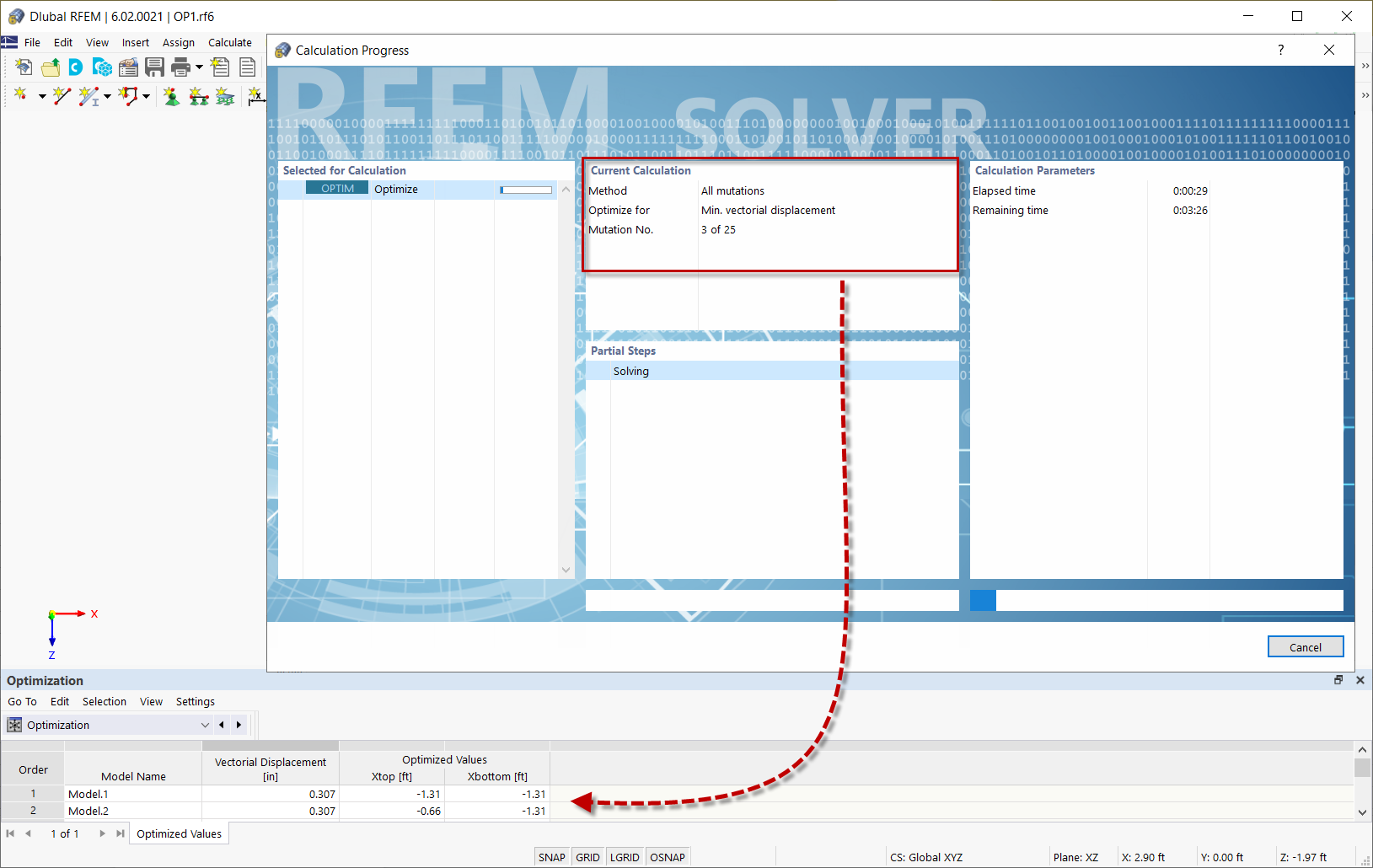Viewport: 1373px width, 868px height.
Task: Open the main View menu
Action: [97, 42]
